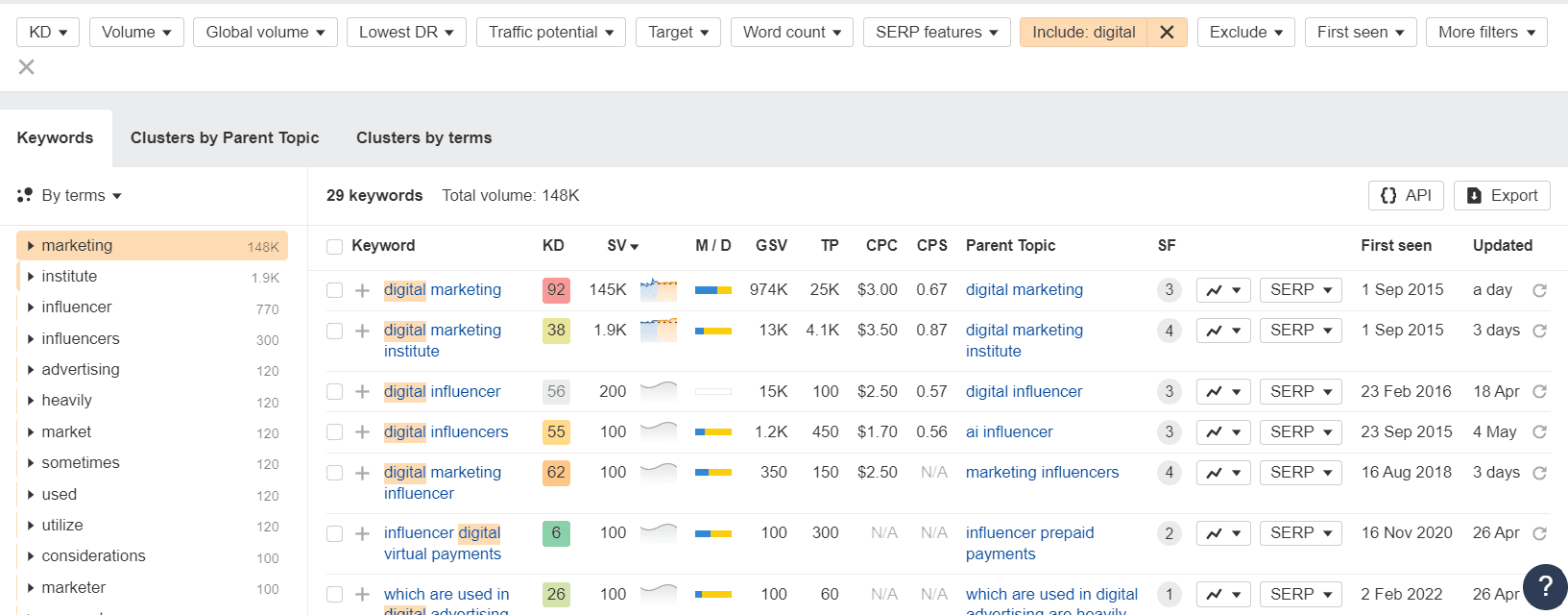Remove the Include: digital filter

(1167, 32)
